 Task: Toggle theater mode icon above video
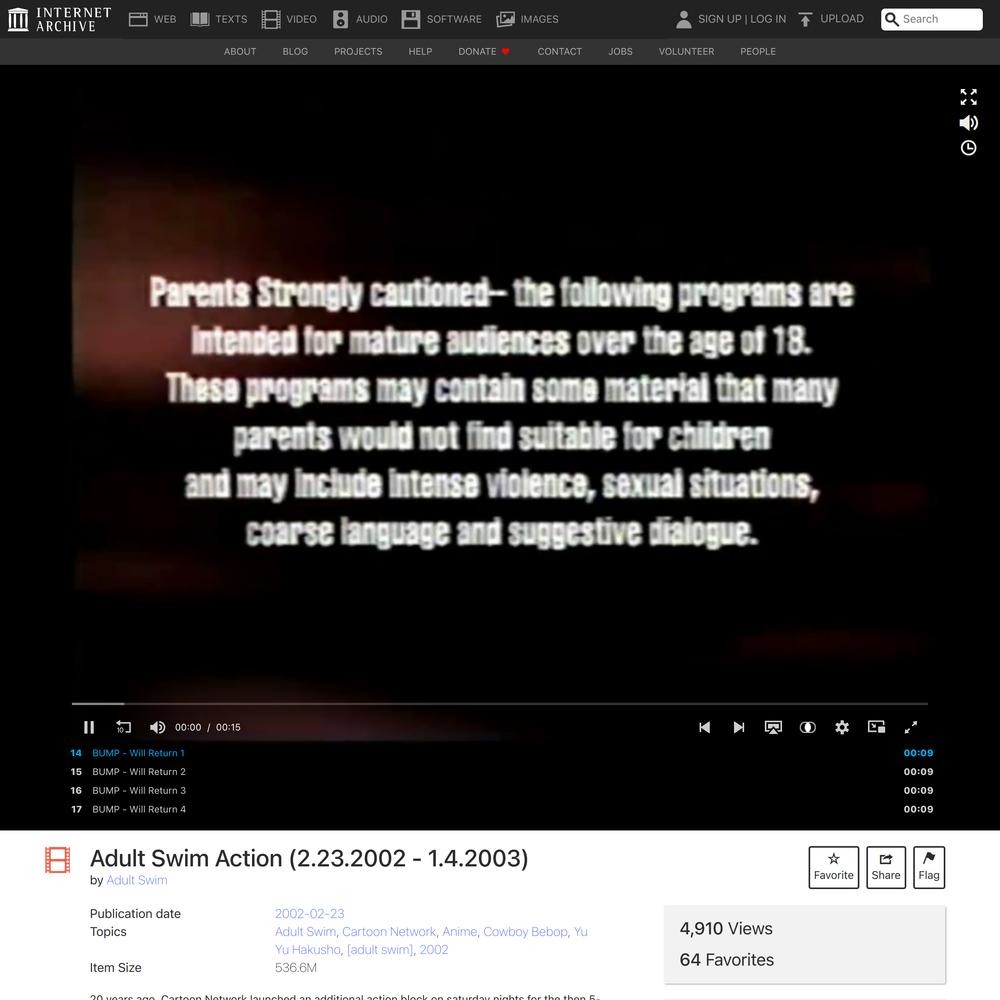[968, 97]
